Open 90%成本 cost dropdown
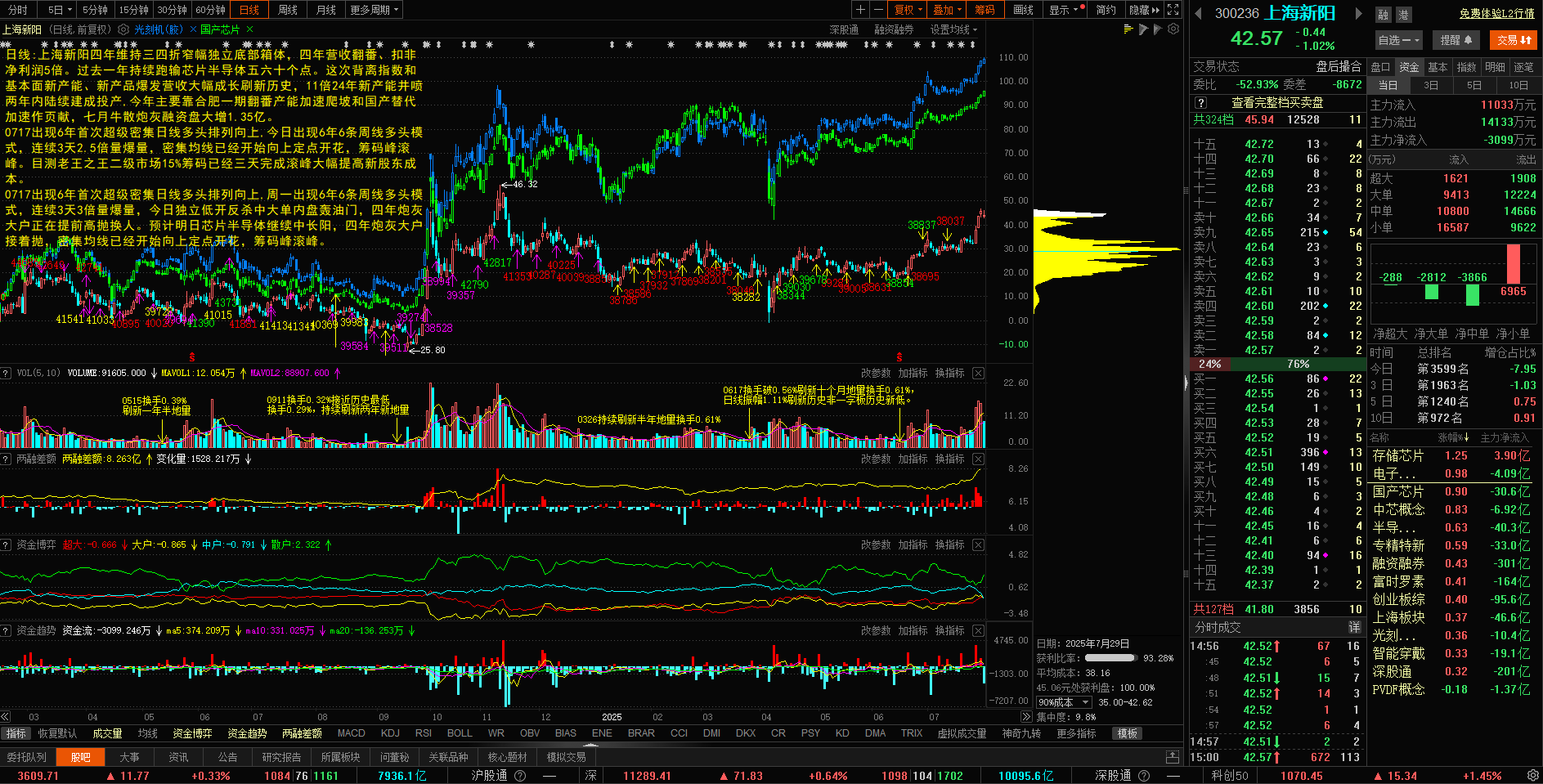Screen dimensions: 1543x784 pos(1064,702)
